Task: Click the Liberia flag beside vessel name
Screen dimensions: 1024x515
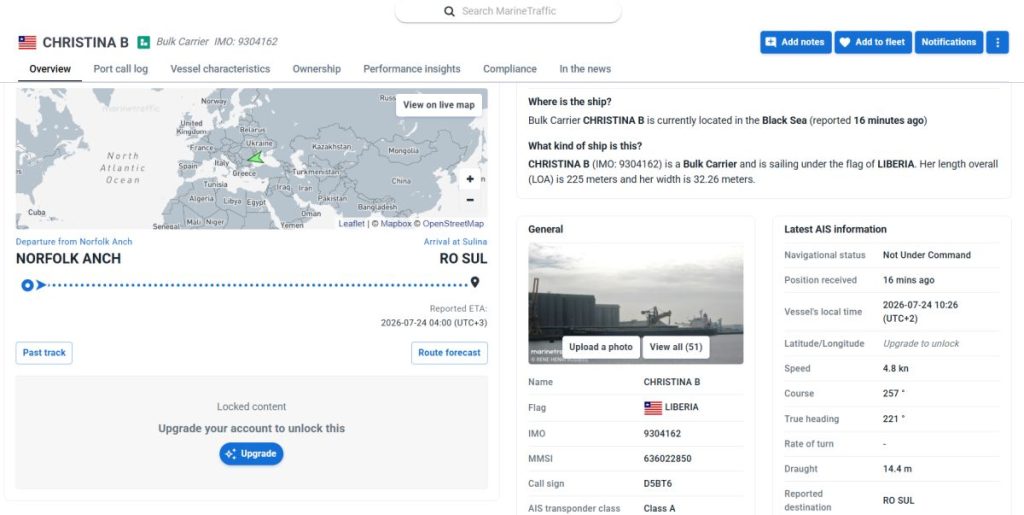Action: click(x=27, y=42)
